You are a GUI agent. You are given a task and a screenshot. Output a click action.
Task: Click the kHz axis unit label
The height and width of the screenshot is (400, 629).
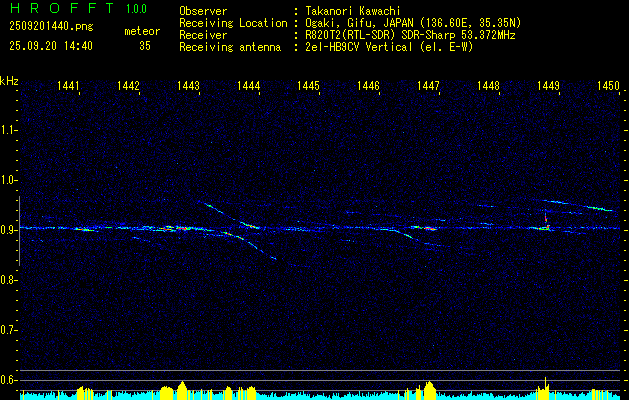pyautogui.click(x=9, y=81)
